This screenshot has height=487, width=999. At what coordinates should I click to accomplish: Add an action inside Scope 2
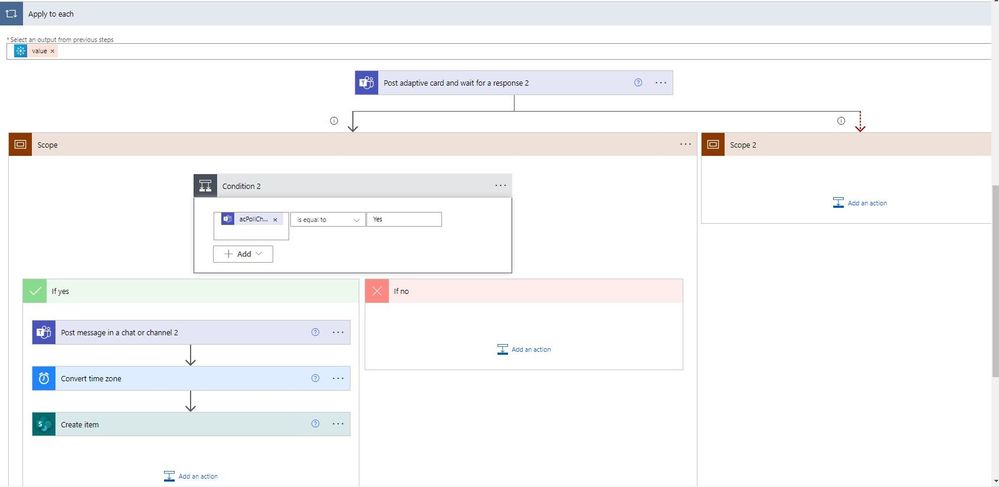coord(859,203)
